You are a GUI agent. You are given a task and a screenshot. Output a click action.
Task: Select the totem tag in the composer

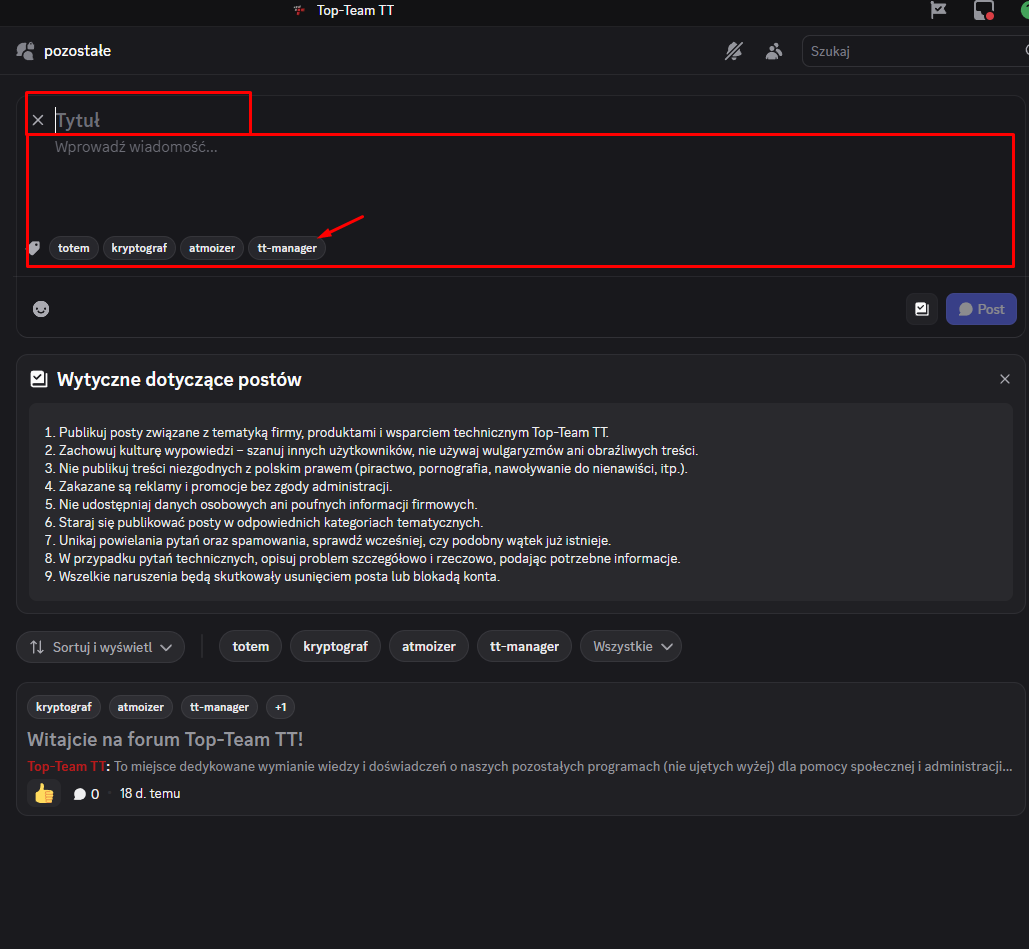click(x=74, y=248)
